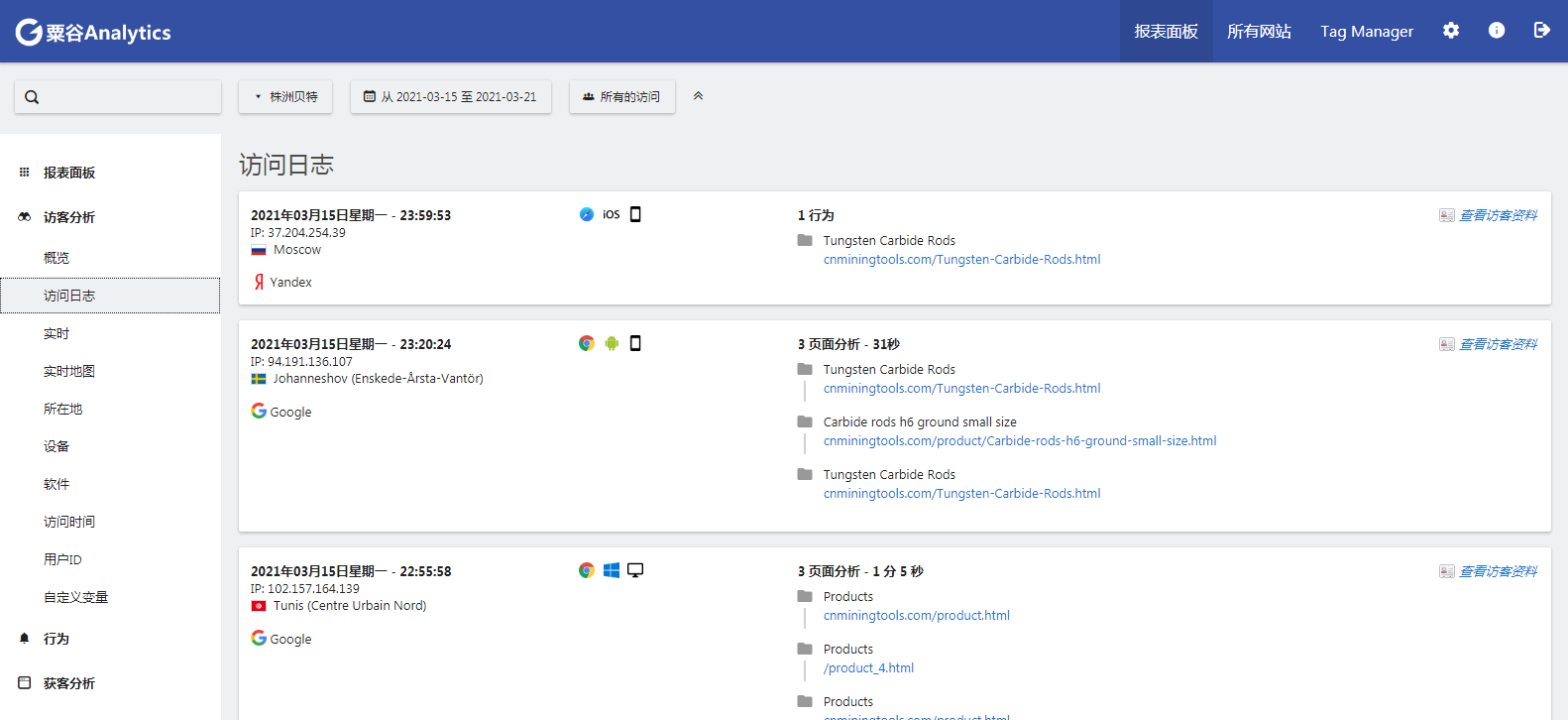Click the search magnifier icon
Viewport: 1568px width, 720px height.
tap(32, 97)
